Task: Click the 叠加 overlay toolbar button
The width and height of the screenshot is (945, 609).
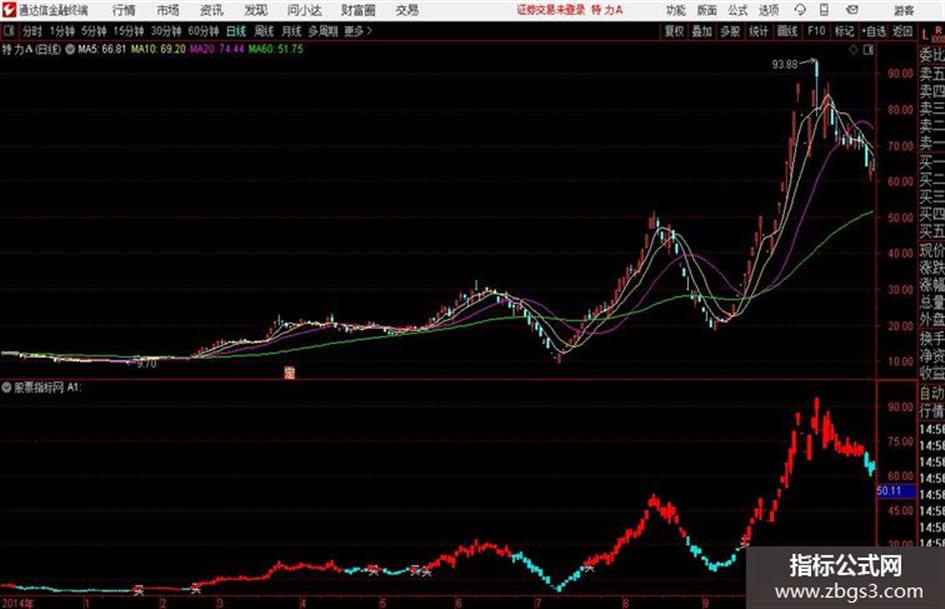Action: click(x=702, y=31)
